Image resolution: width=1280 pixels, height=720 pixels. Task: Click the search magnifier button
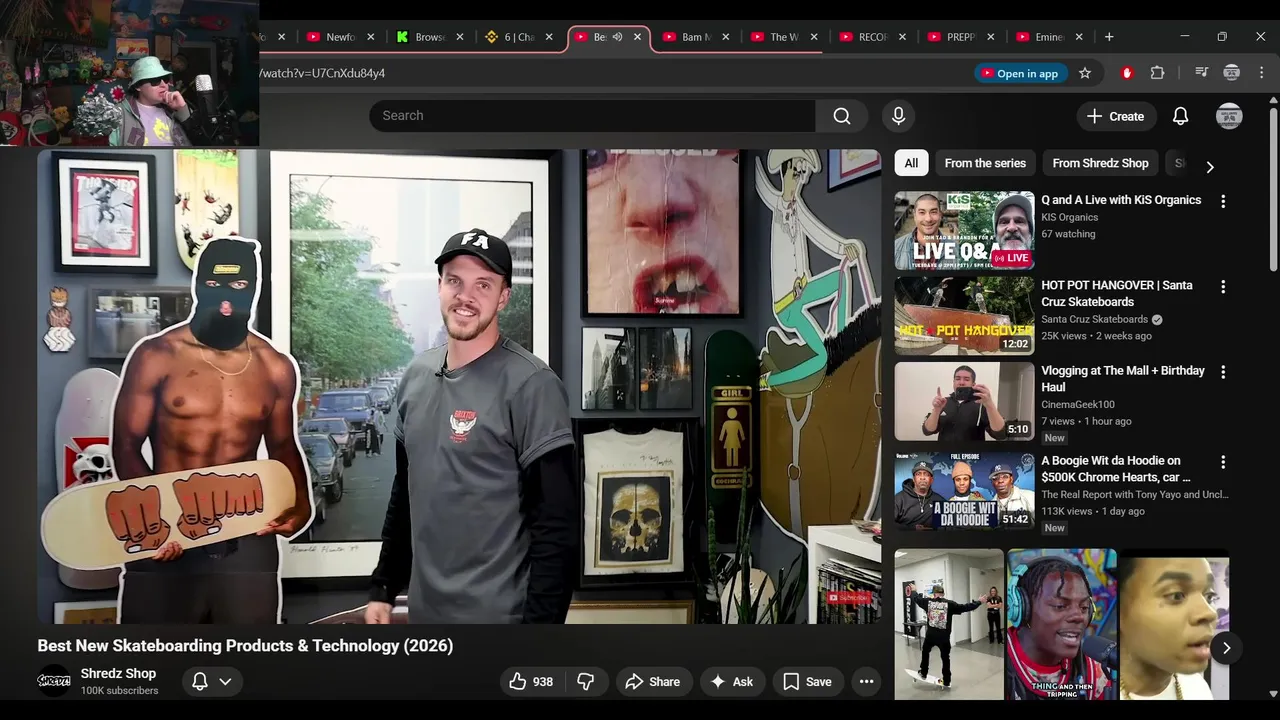click(x=842, y=116)
